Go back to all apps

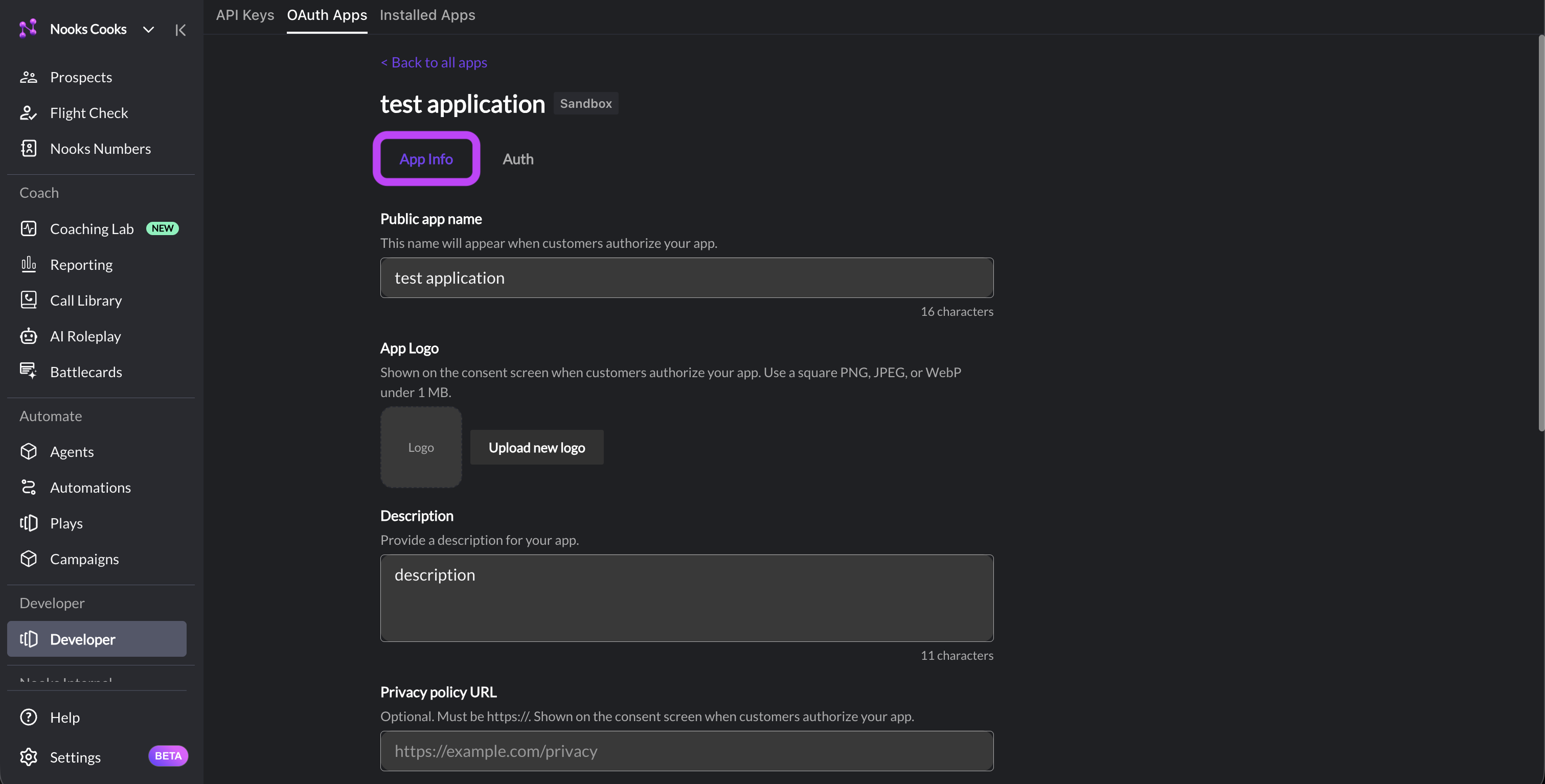tap(434, 62)
